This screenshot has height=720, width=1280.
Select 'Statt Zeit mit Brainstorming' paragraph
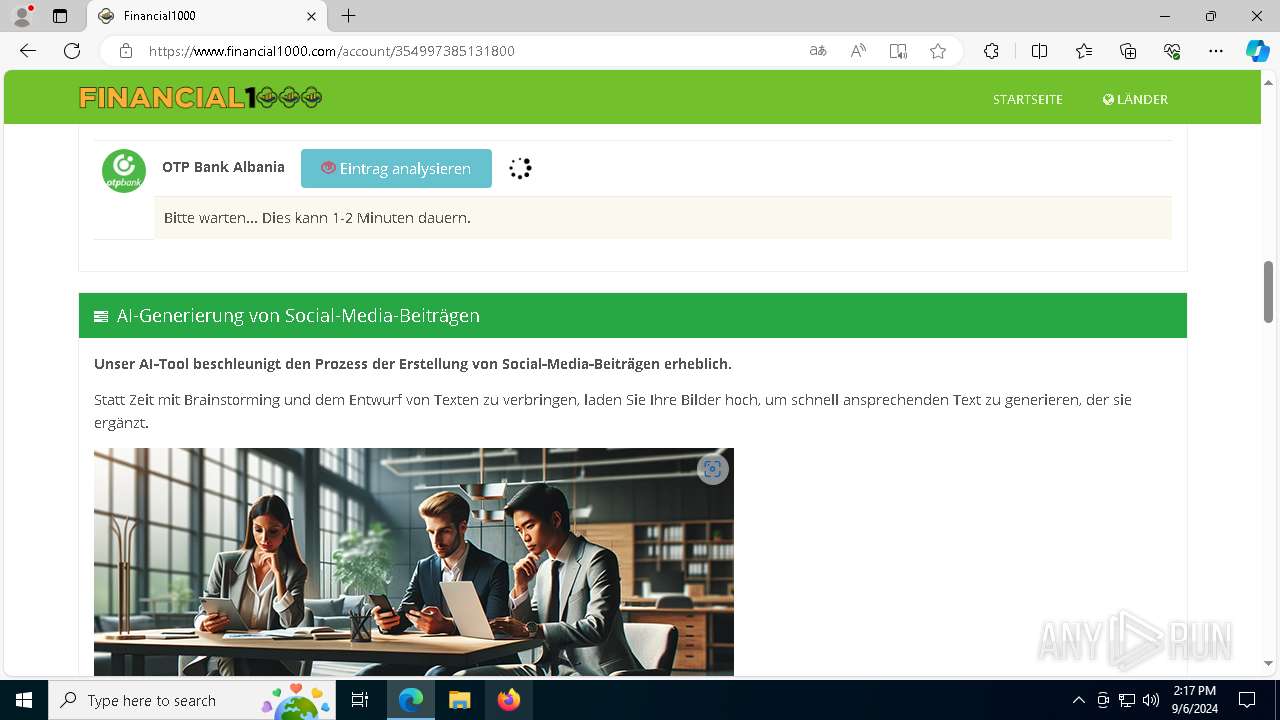613,411
